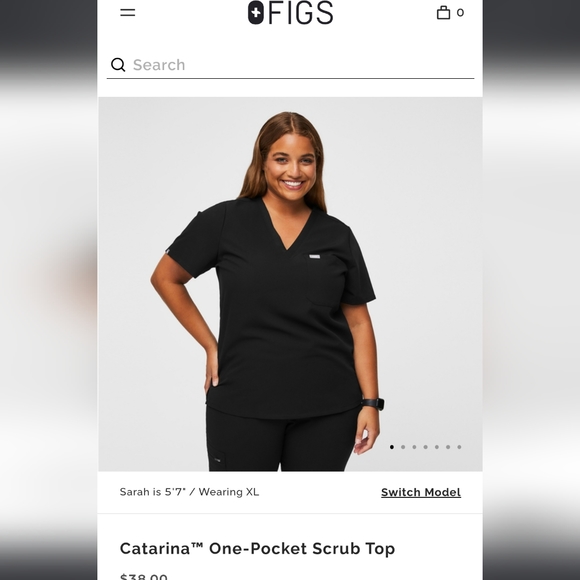Select the second carousel dot

pos(403,447)
